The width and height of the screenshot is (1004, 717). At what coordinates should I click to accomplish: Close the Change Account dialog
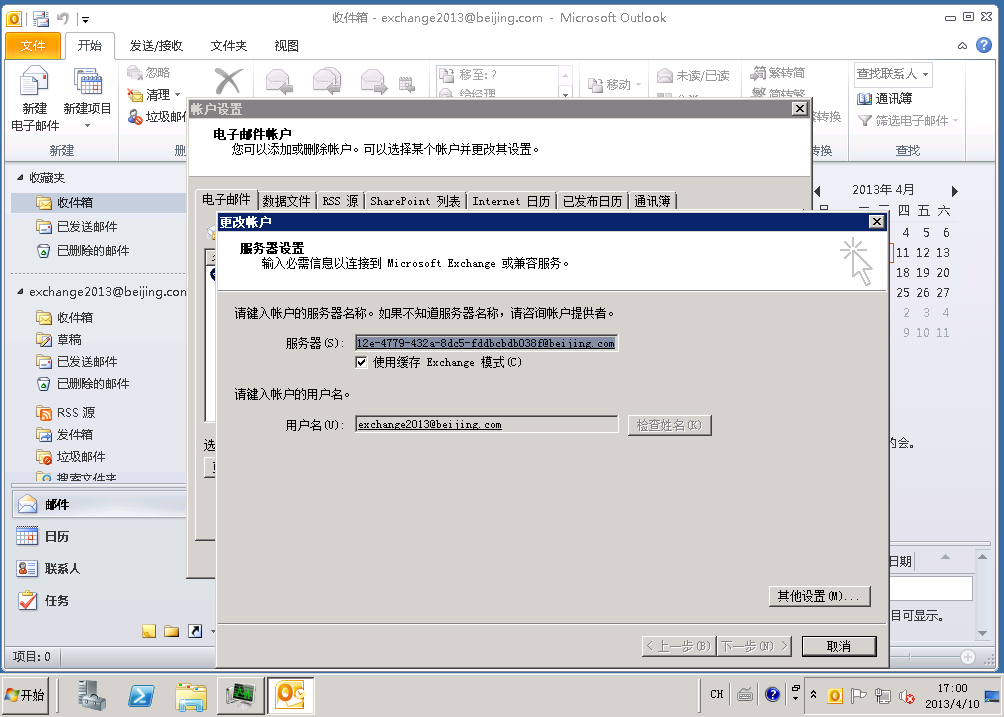coord(877,222)
